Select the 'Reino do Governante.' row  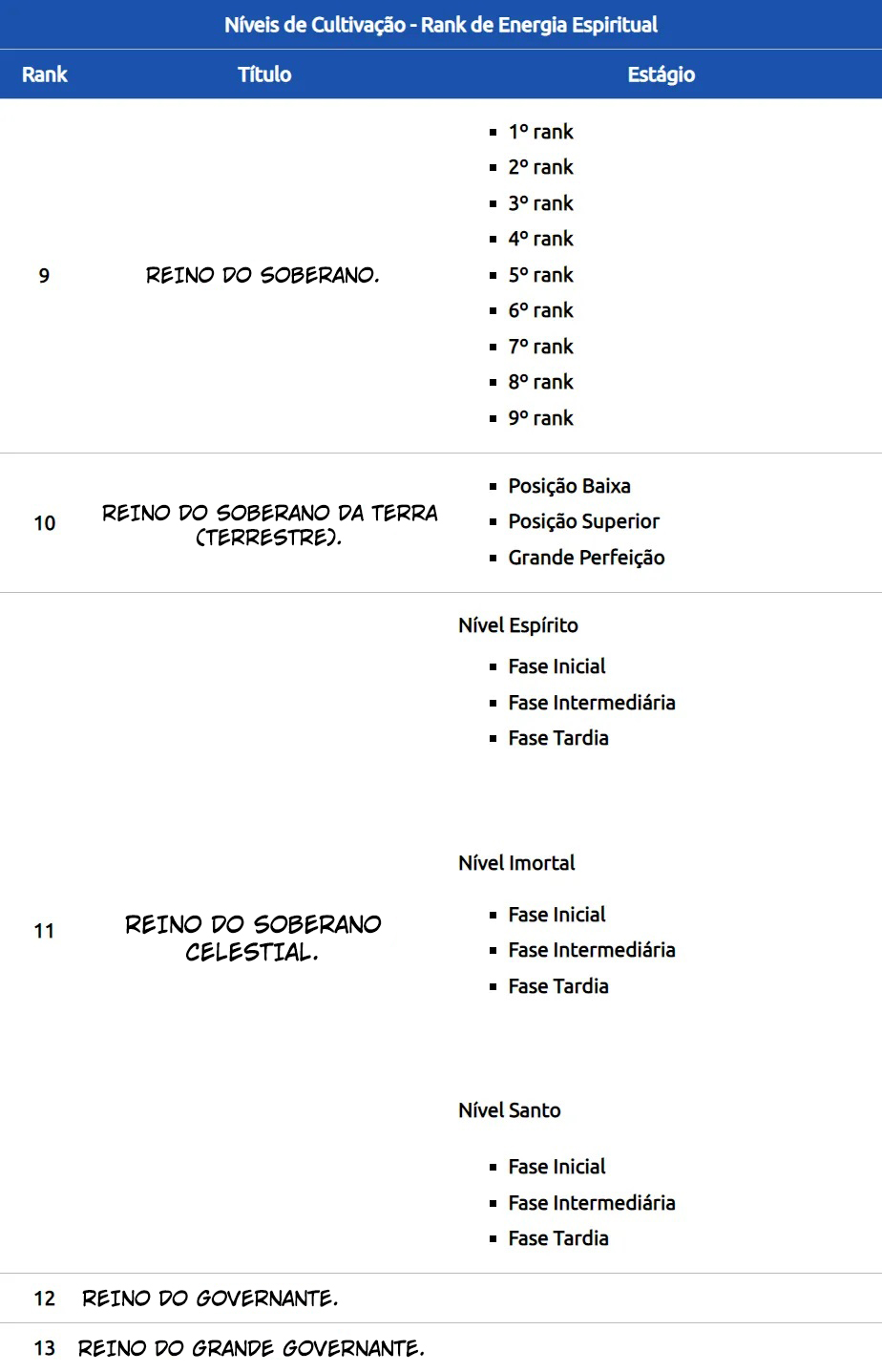pyautogui.click(x=210, y=1298)
